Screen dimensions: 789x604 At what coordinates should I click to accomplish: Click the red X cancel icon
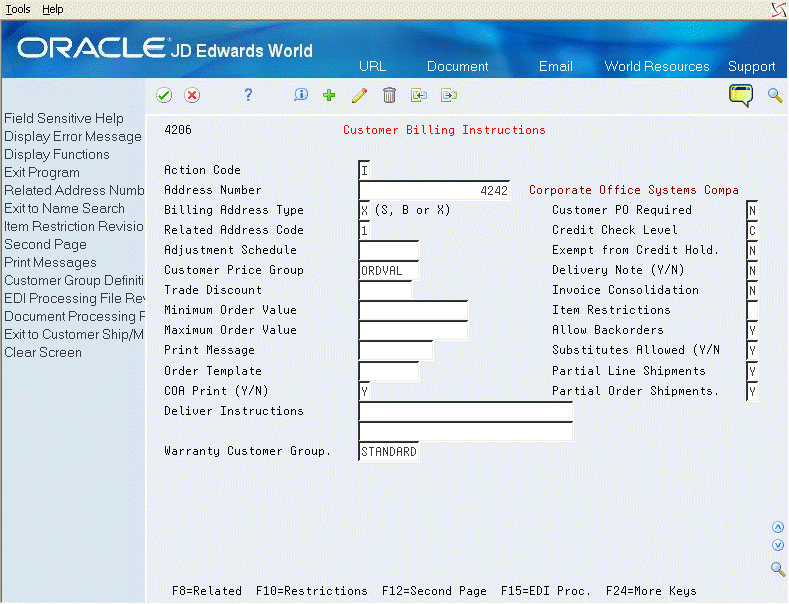pos(192,95)
